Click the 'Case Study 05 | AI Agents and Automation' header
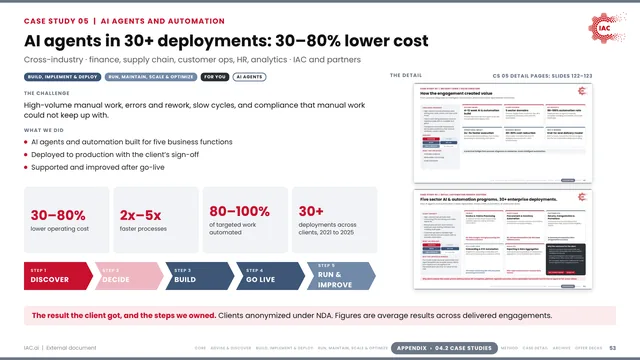 pyautogui.click(x=124, y=21)
